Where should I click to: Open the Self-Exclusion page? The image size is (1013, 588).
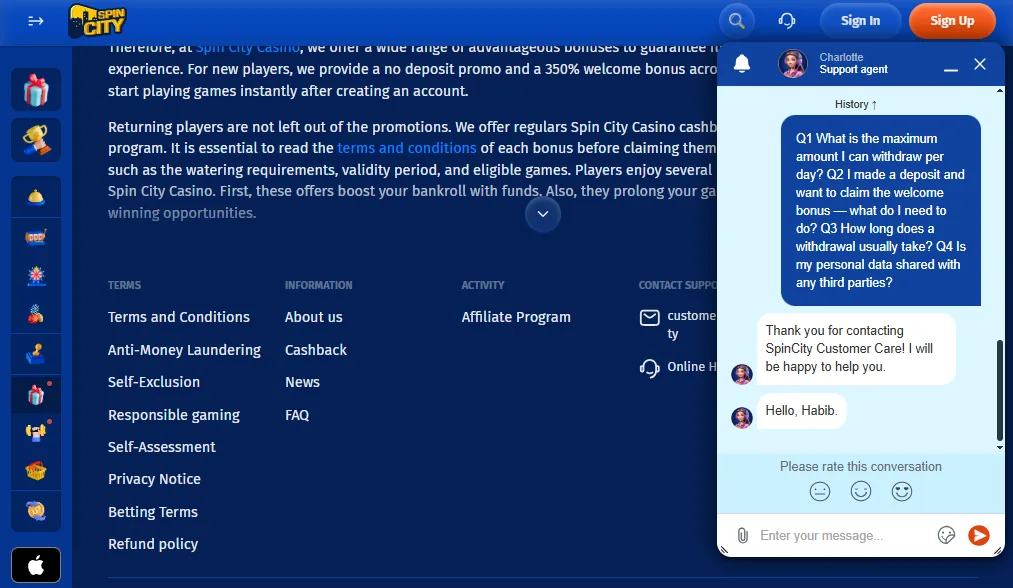click(x=154, y=382)
